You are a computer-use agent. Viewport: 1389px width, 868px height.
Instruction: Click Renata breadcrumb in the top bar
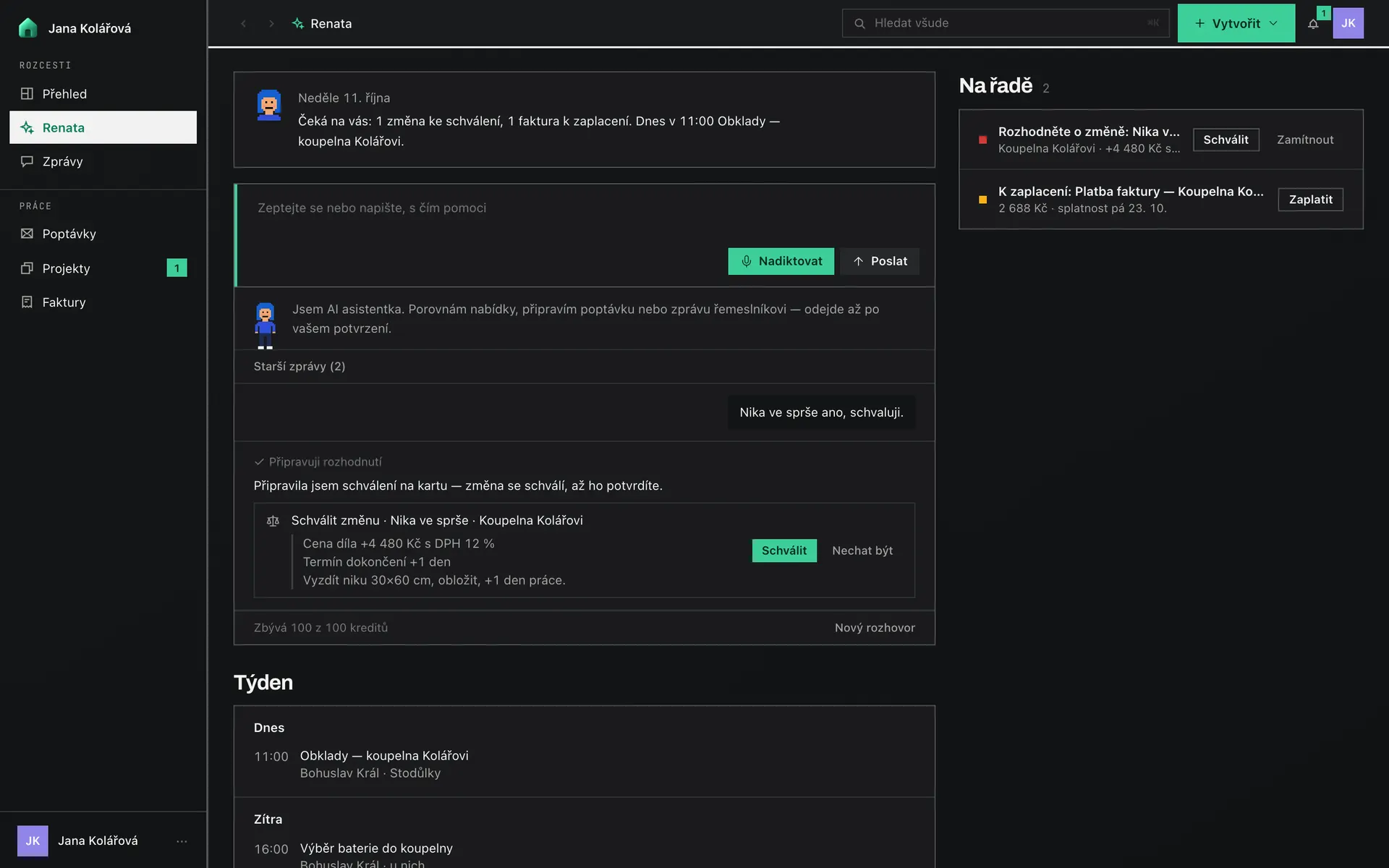tap(322, 23)
